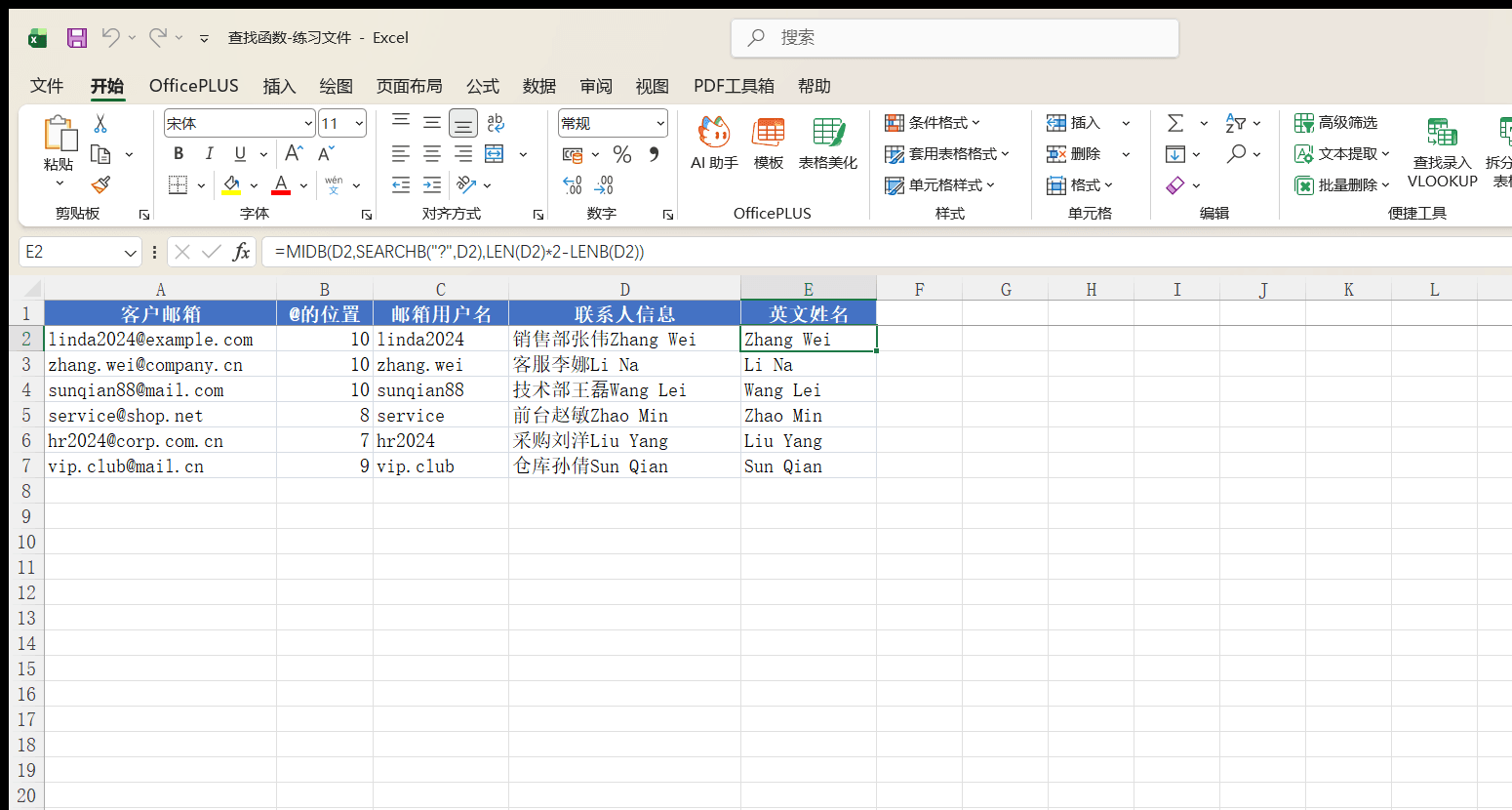The height and width of the screenshot is (810, 1512).
Task: Click the Save icon in title bar
Action: 77,38
